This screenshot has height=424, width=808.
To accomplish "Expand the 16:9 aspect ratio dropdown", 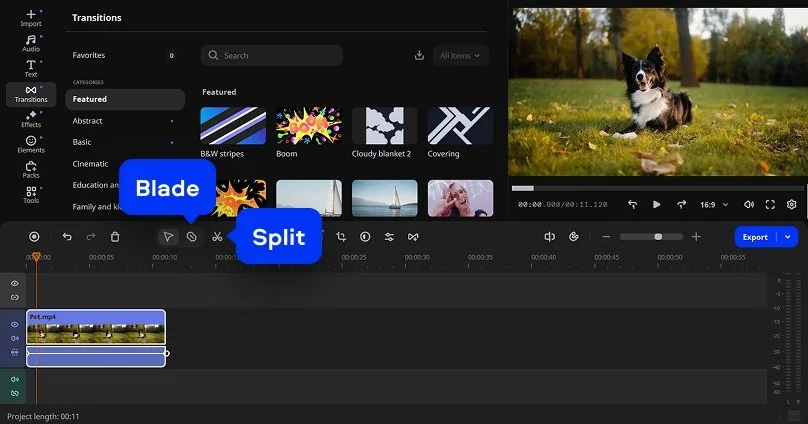I will coord(713,204).
